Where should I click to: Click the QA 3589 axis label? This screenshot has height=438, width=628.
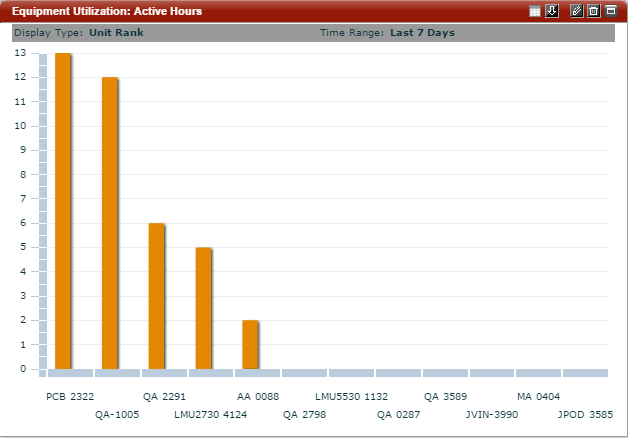point(445,397)
